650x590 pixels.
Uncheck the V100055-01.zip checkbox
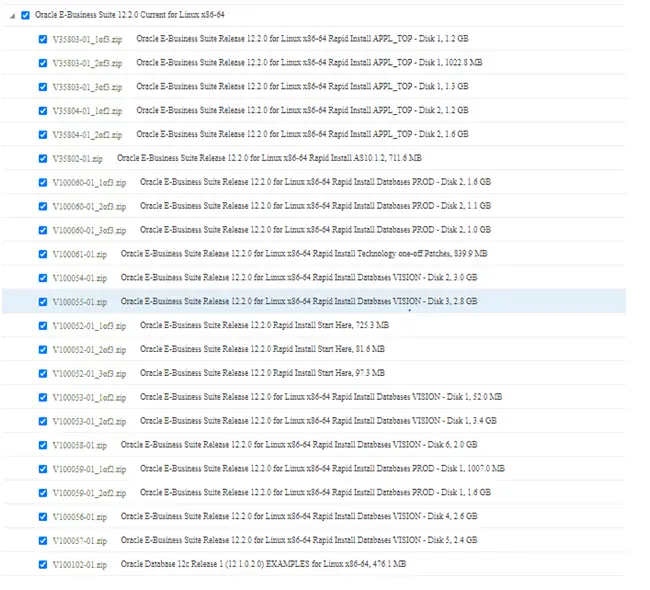pyautogui.click(x=43, y=302)
